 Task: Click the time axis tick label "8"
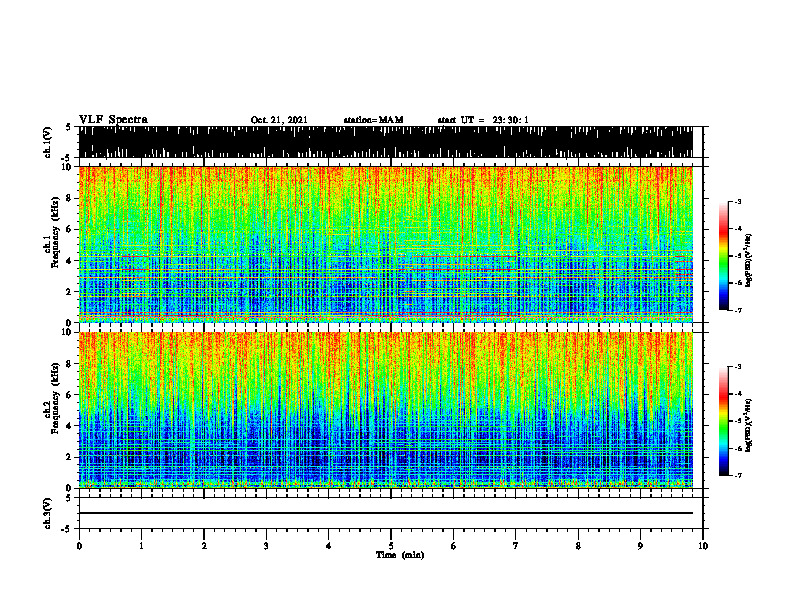tap(578, 546)
